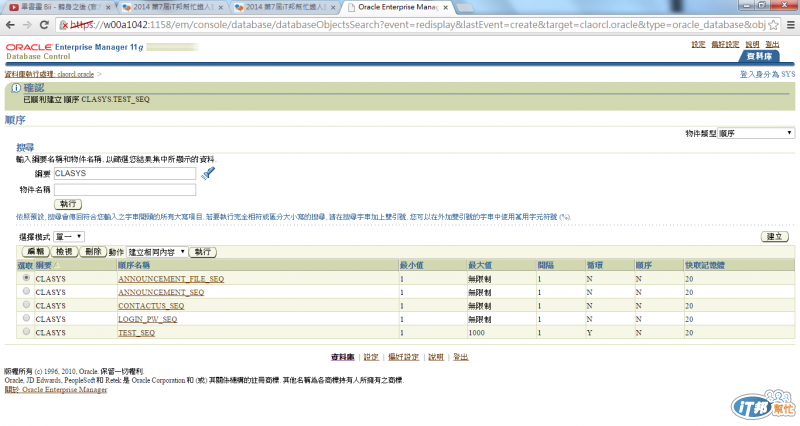The height and width of the screenshot is (426, 800).
Task: Open the 物件類型 dropdown showing 順序
Action: [x=756, y=133]
